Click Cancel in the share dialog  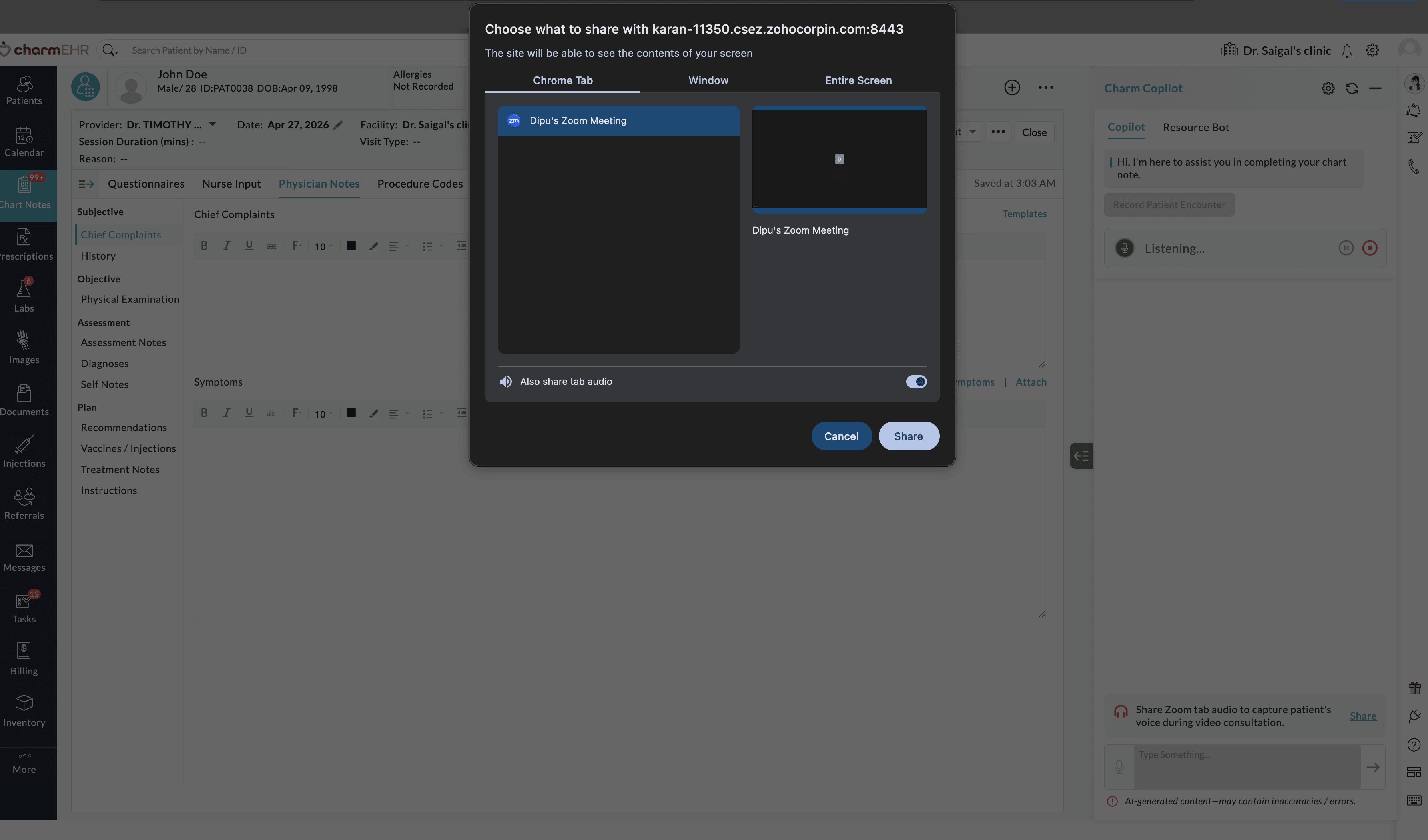(x=842, y=436)
